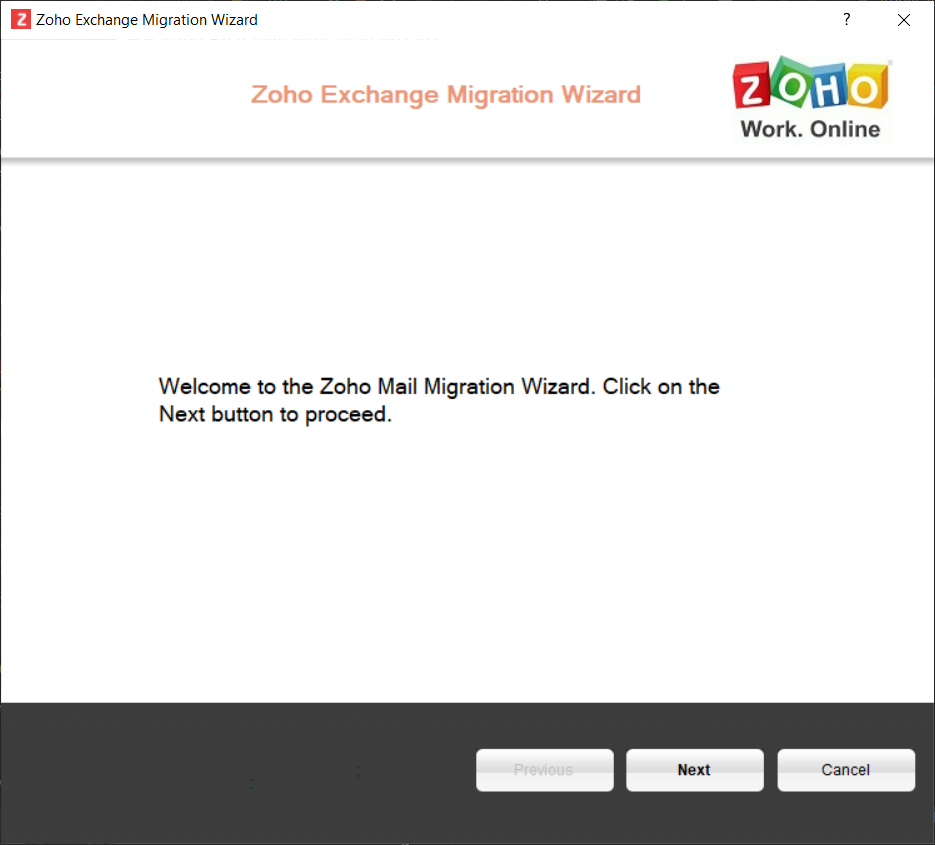Open help with the question mark button
Screen dimensions: 935x845
point(847,20)
